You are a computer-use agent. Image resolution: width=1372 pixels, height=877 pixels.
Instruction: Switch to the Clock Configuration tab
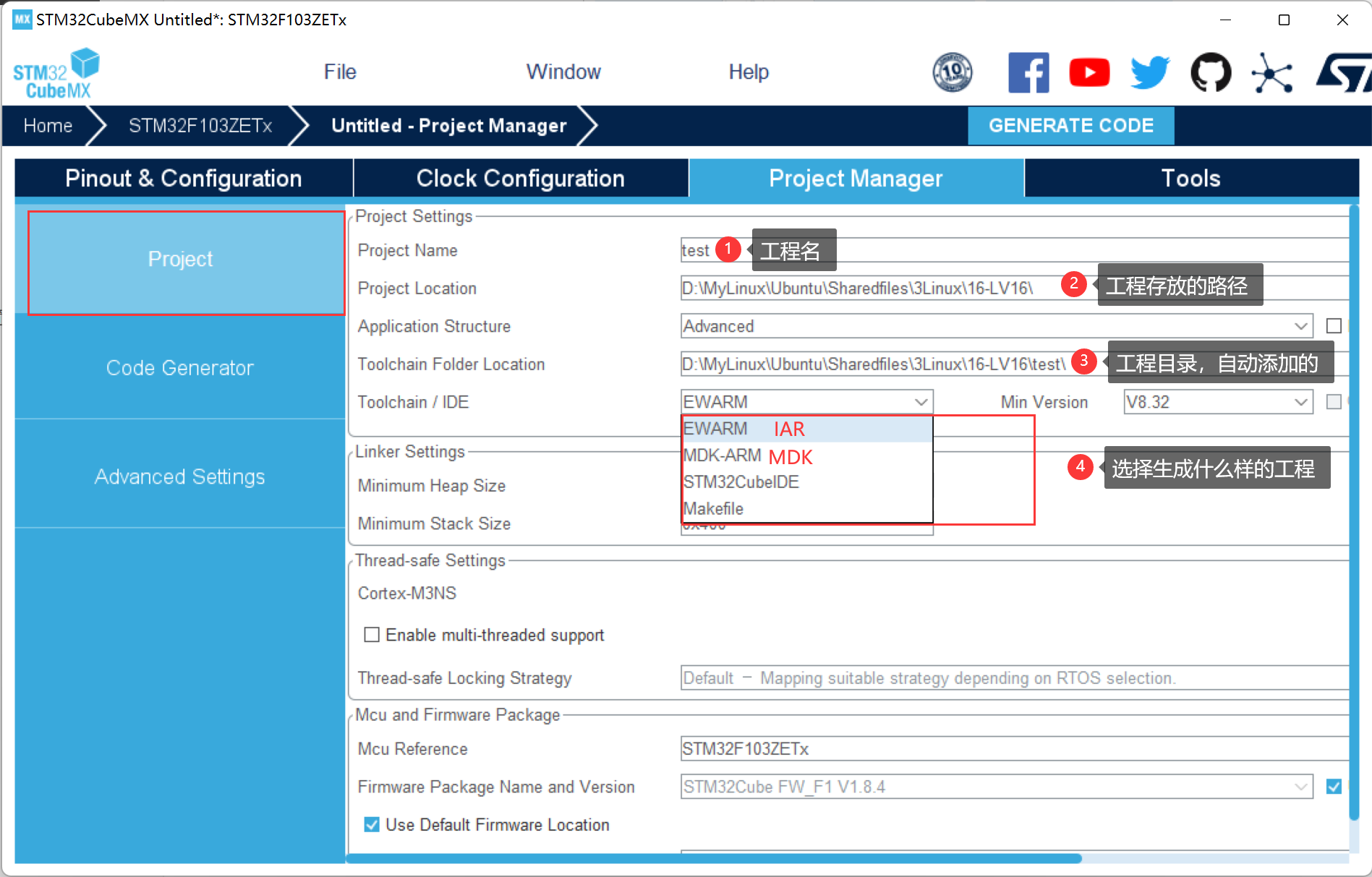coord(520,179)
